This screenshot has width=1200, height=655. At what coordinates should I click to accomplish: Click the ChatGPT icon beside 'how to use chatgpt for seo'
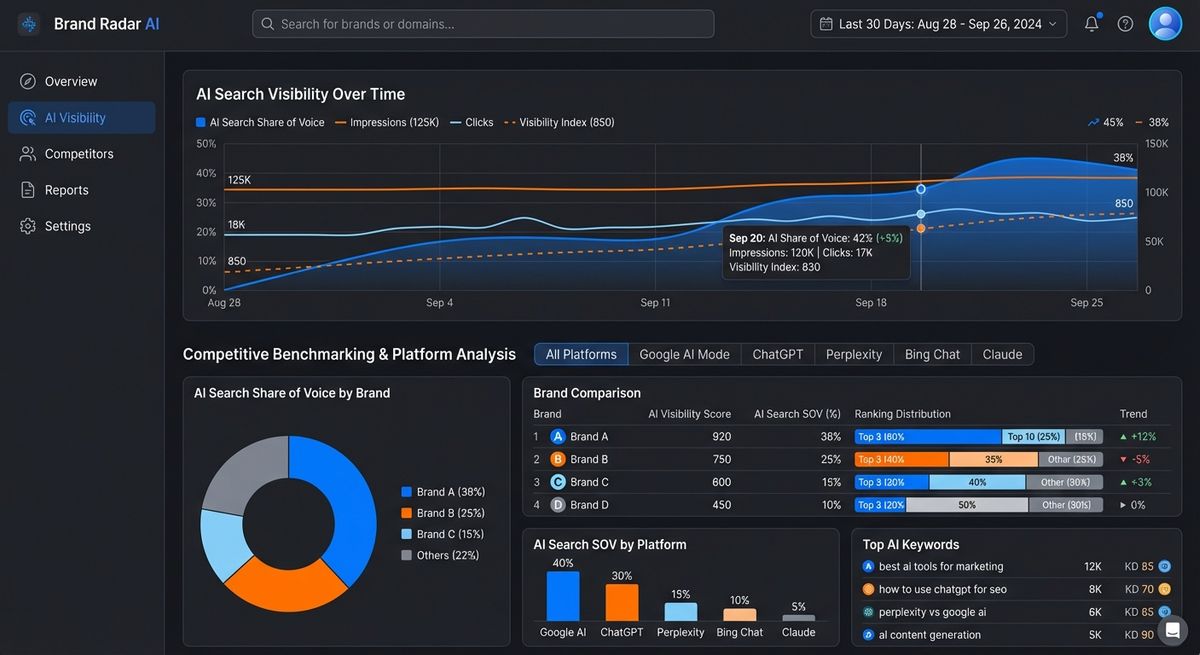click(x=867, y=589)
